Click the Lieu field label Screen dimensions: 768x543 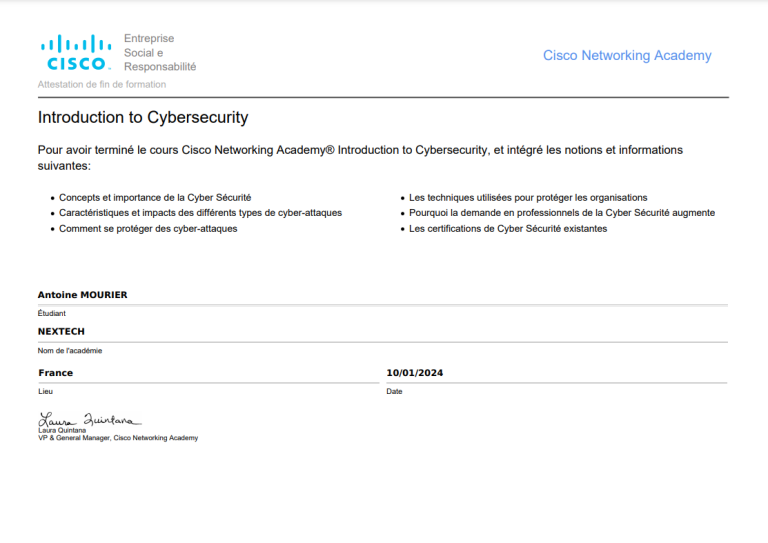(x=46, y=391)
